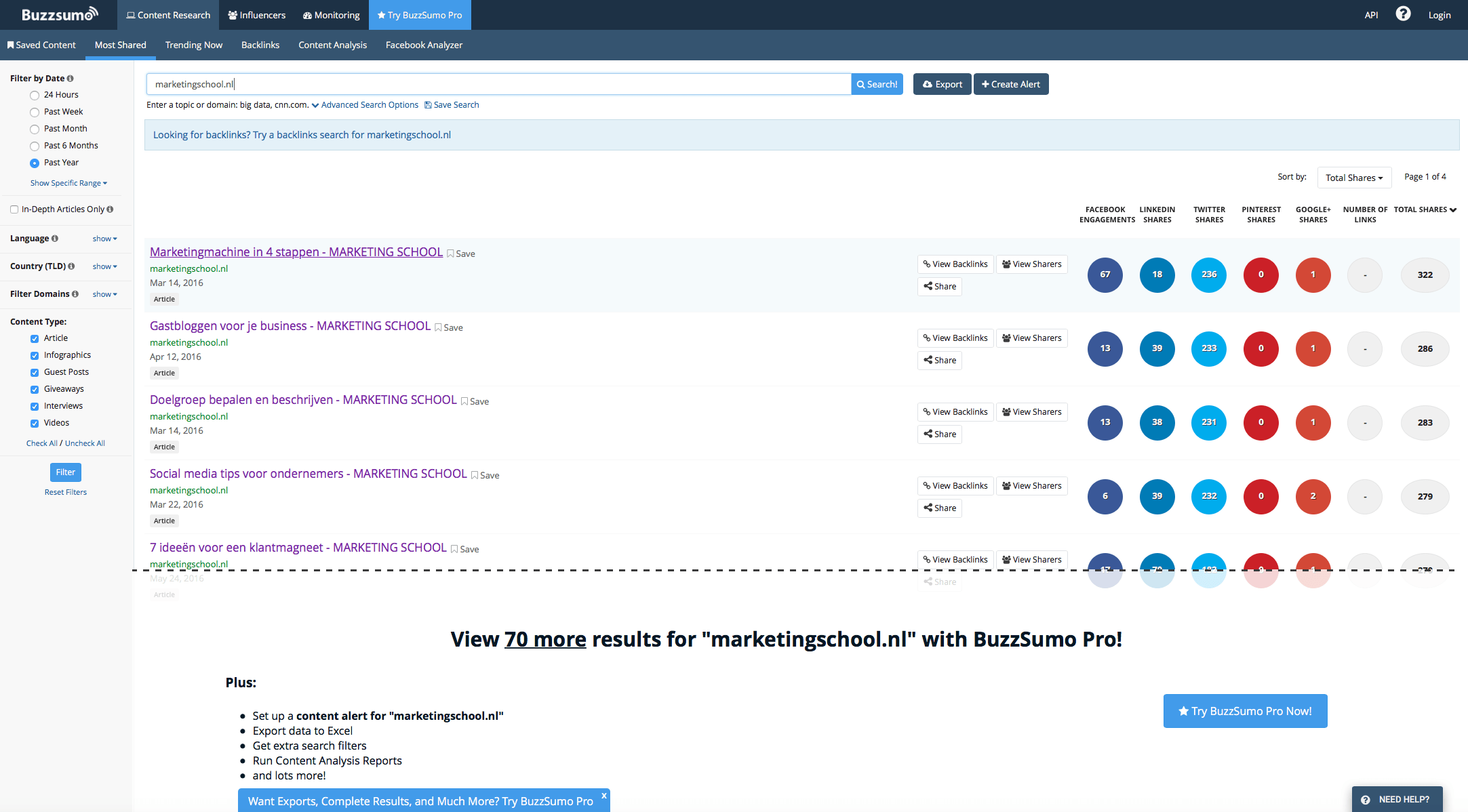Click Twitter shares circle showing 232
This screenshot has height=812, width=1468.
click(1209, 496)
